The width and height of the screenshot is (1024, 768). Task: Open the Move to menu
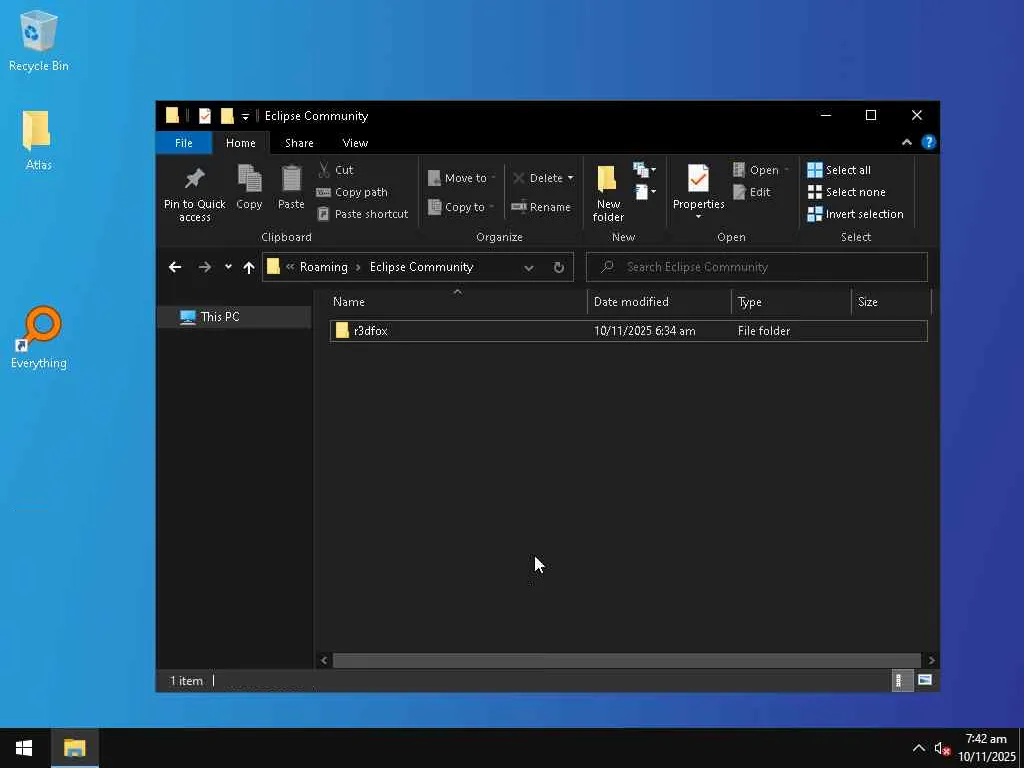click(462, 178)
